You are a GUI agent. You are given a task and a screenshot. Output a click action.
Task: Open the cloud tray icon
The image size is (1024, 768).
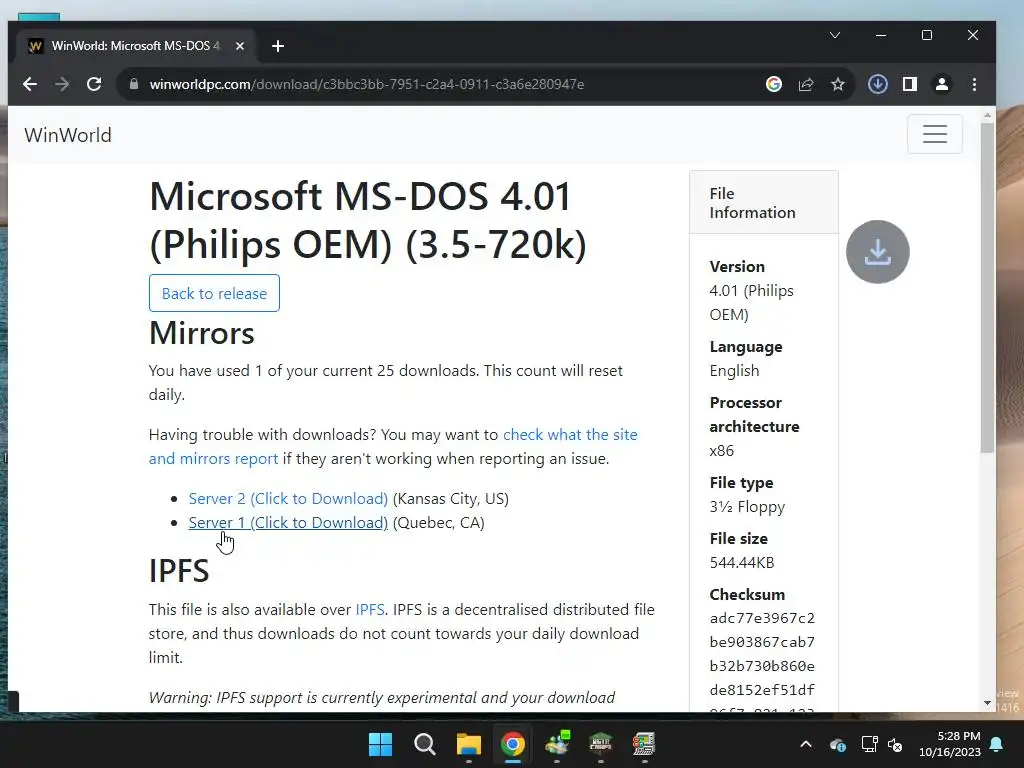click(838, 744)
